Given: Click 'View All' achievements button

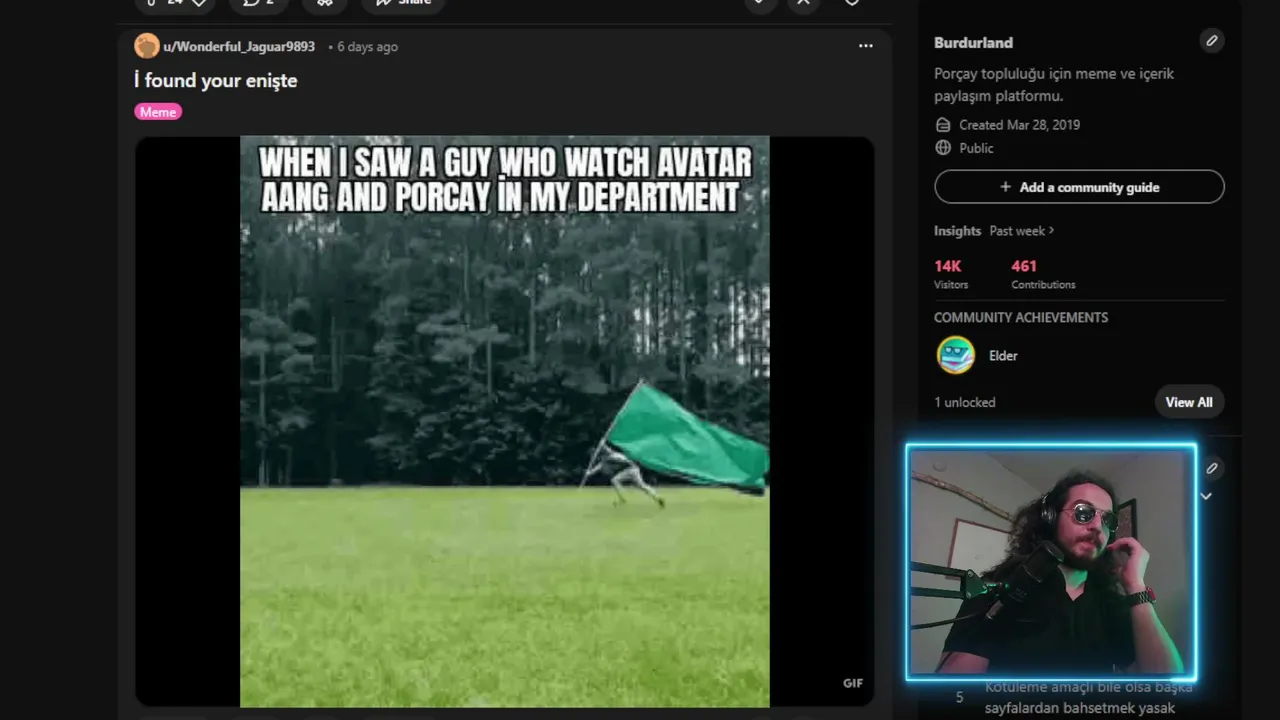Looking at the screenshot, I should (x=1189, y=402).
